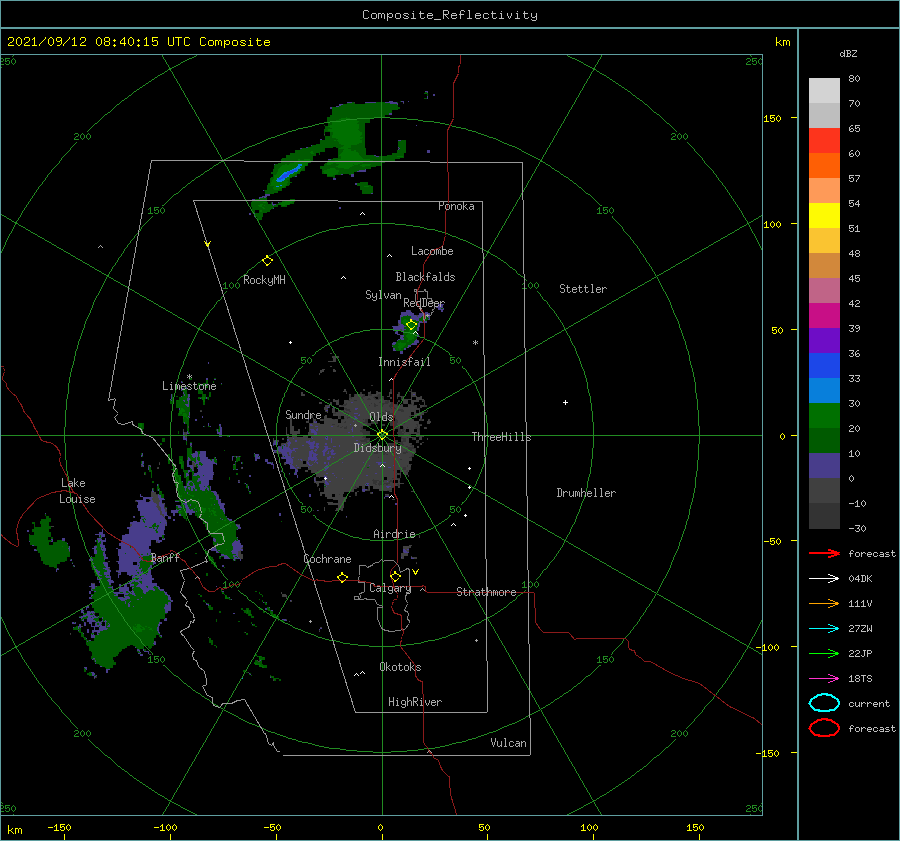Click the orange 111V arrow icon
The width and height of the screenshot is (900, 841).
[824, 603]
